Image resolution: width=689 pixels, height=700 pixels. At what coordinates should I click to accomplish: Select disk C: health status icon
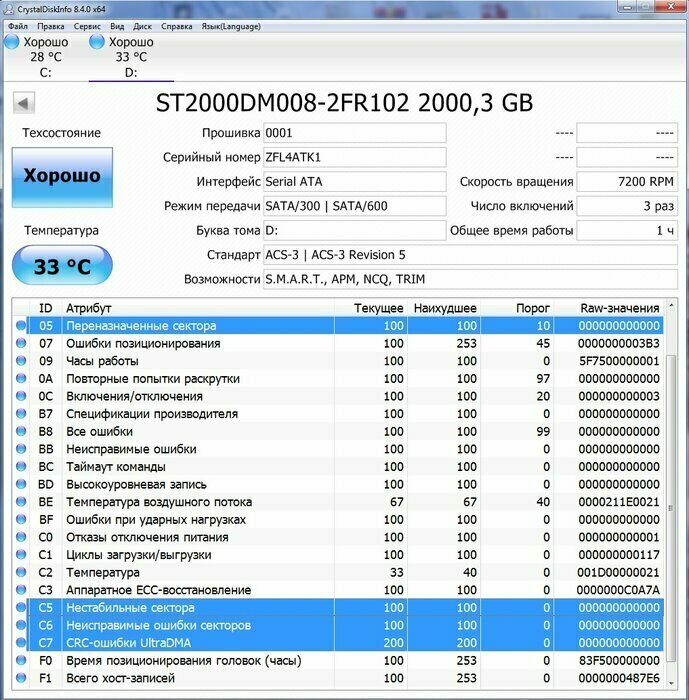tap(11, 42)
